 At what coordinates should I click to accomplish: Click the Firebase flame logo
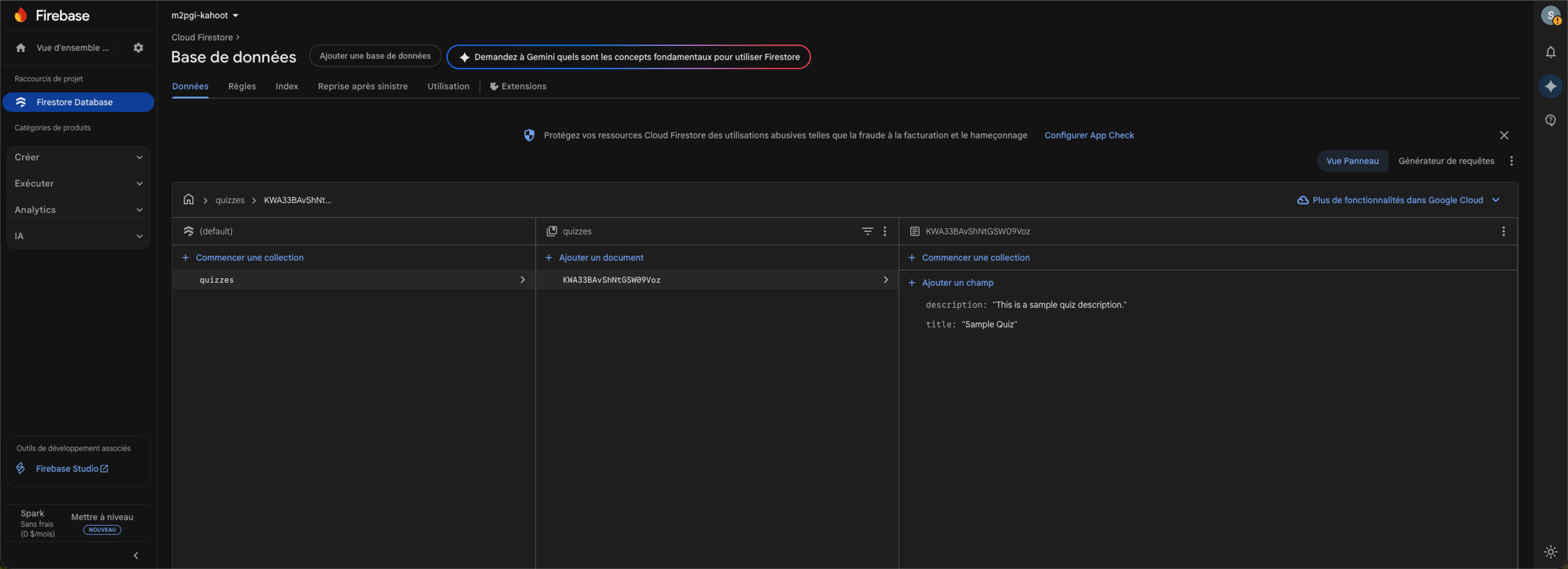coord(21,15)
